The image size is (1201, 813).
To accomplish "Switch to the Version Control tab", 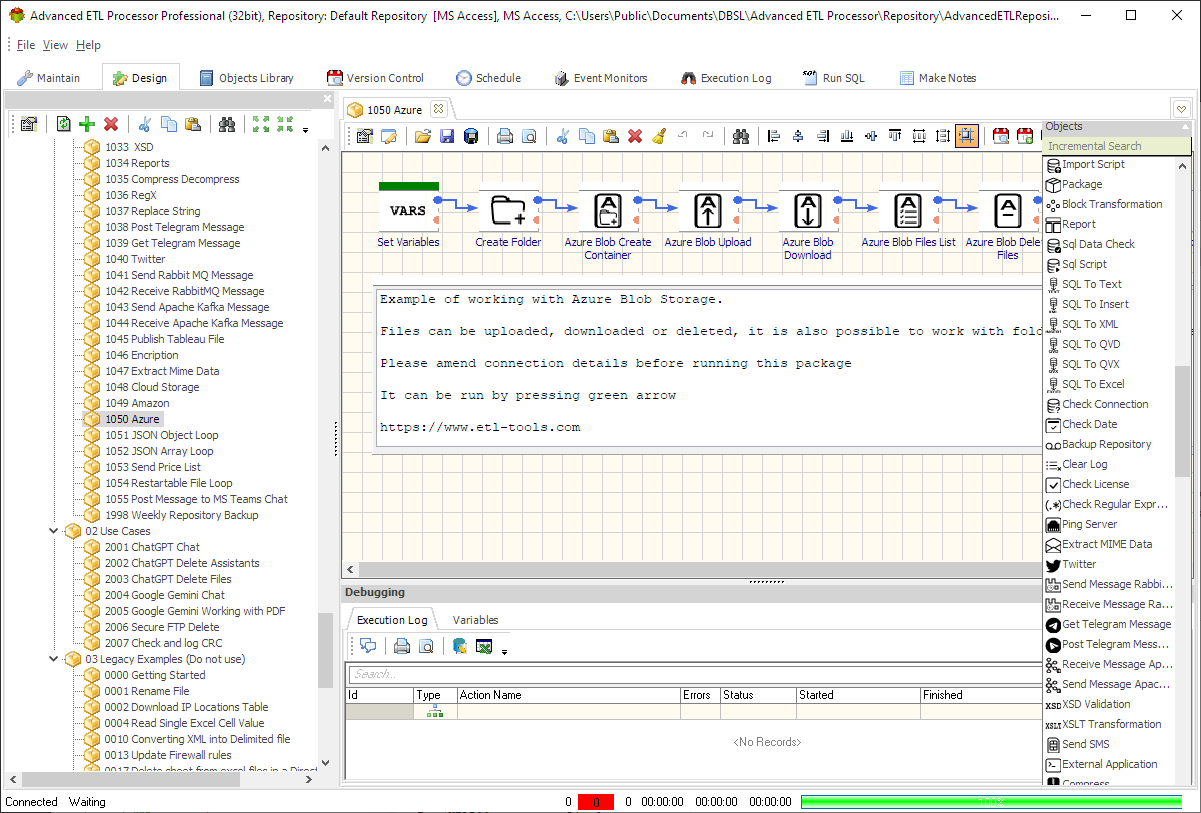I will [x=375, y=78].
